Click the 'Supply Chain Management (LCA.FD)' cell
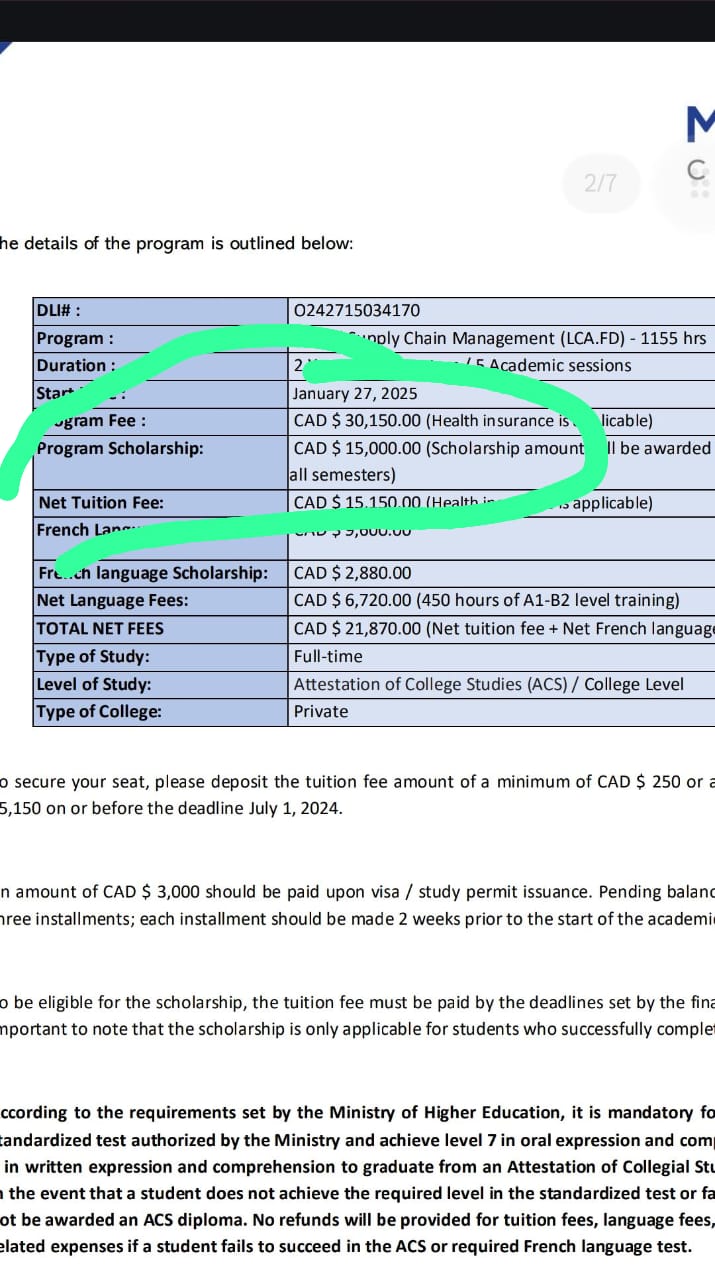Image resolution: width=715 pixels, height=1280 pixels. click(500, 338)
